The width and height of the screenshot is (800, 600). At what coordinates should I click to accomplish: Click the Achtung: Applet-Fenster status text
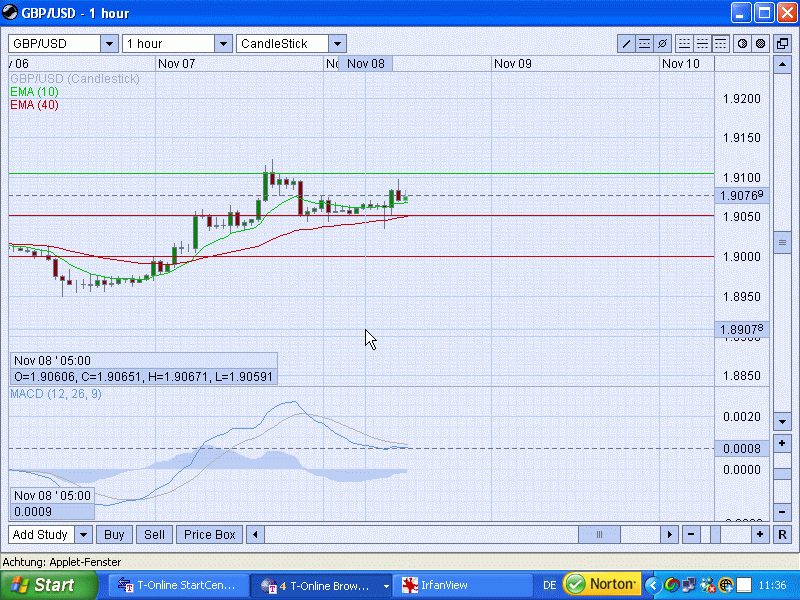click(x=62, y=562)
